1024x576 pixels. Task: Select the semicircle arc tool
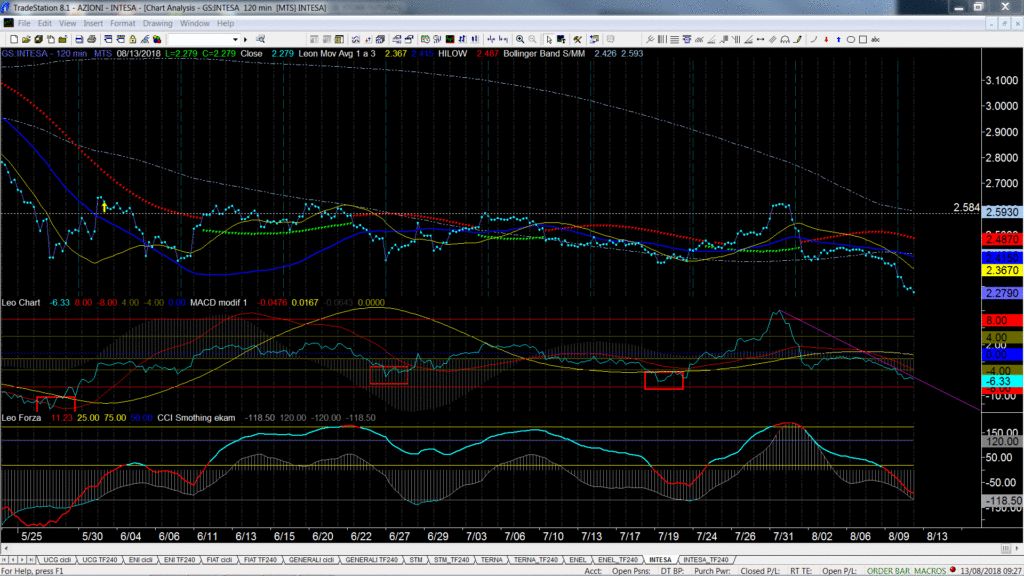tap(785, 39)
